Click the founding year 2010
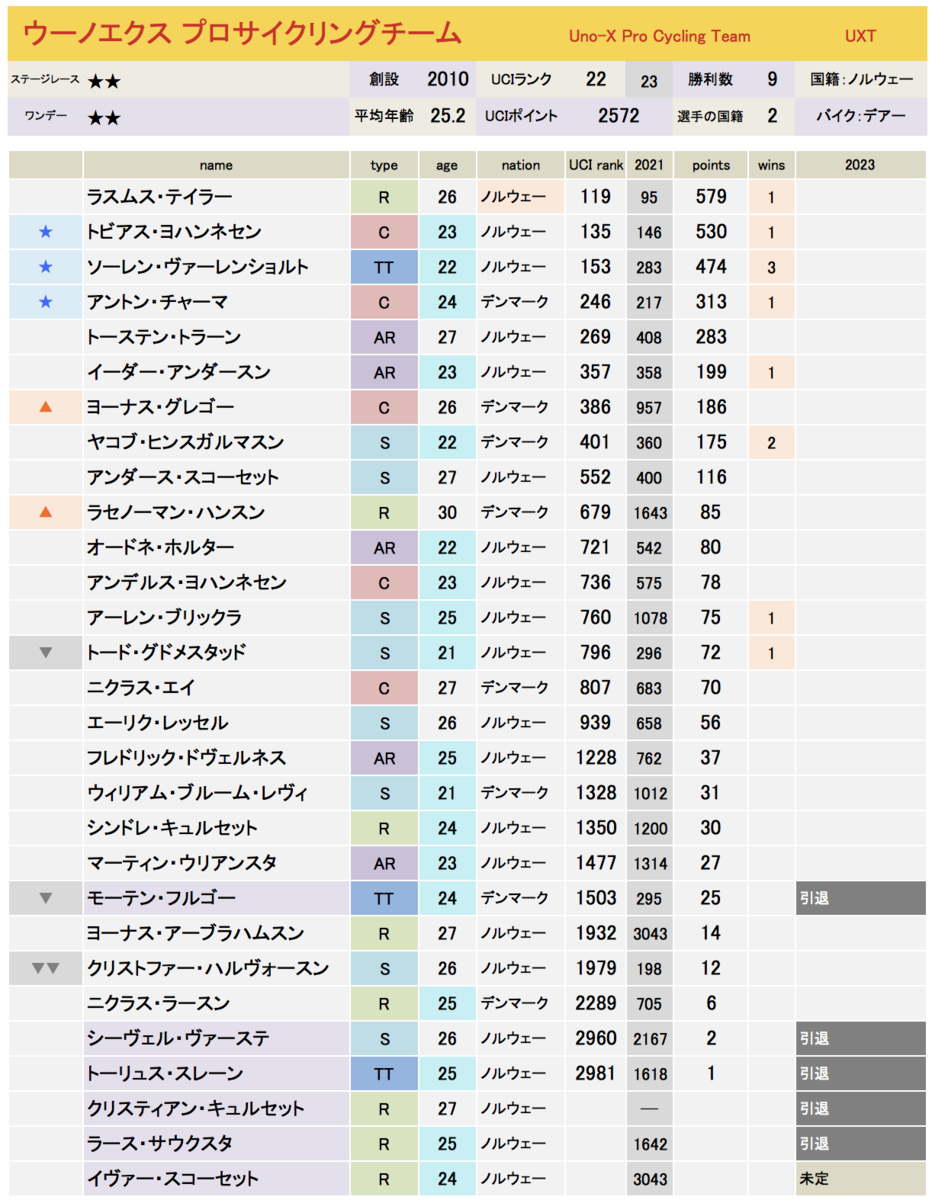Viewport: 932px width, 1200px height. coord(447,80)
